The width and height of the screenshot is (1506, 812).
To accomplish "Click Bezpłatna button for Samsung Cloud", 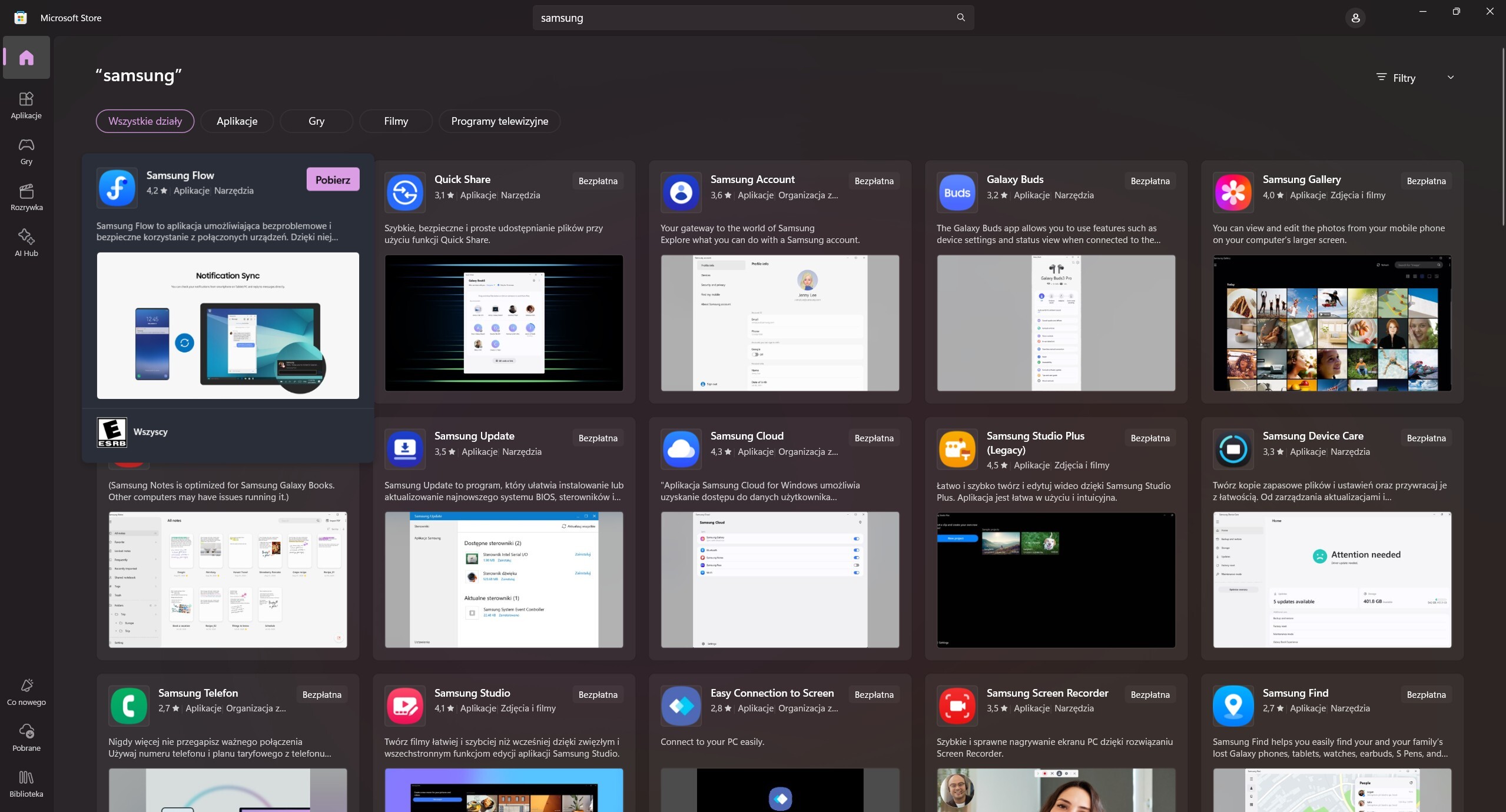I will pyautogui.click(x=874, y=438).
